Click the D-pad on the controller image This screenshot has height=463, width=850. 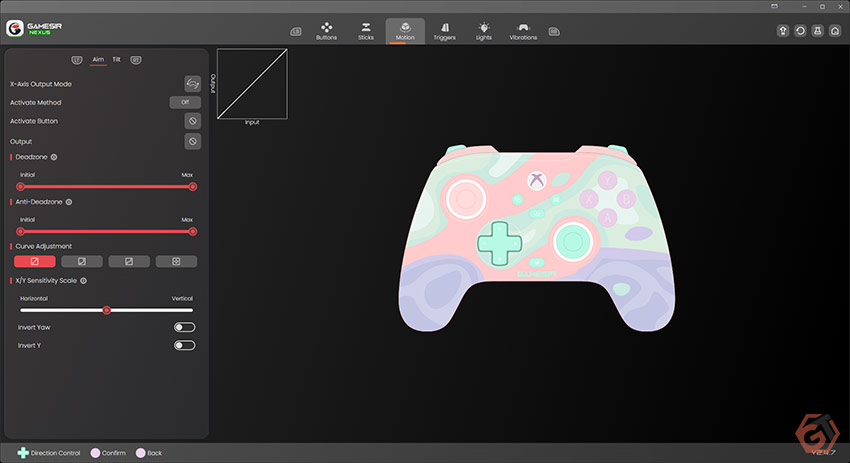click(x=499, y=243)
